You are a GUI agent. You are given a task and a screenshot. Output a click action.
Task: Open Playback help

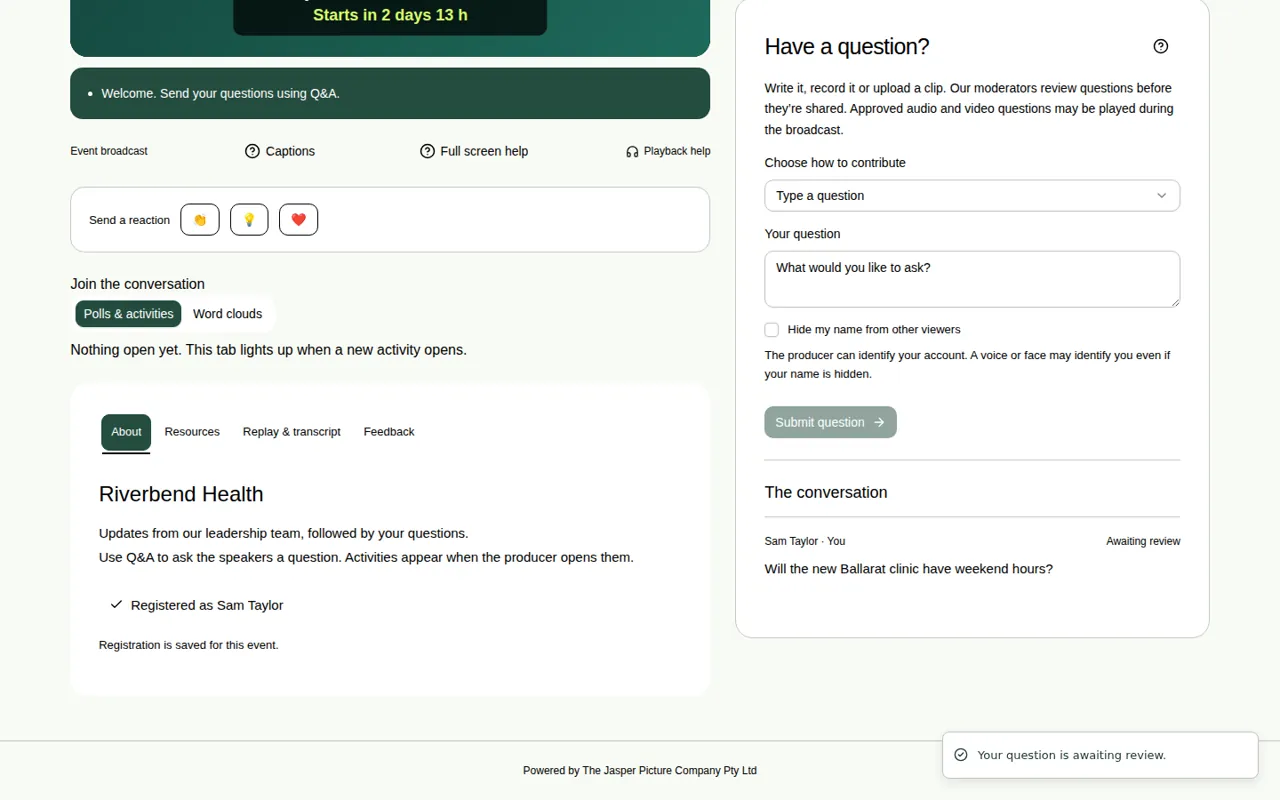coord(668,151)
